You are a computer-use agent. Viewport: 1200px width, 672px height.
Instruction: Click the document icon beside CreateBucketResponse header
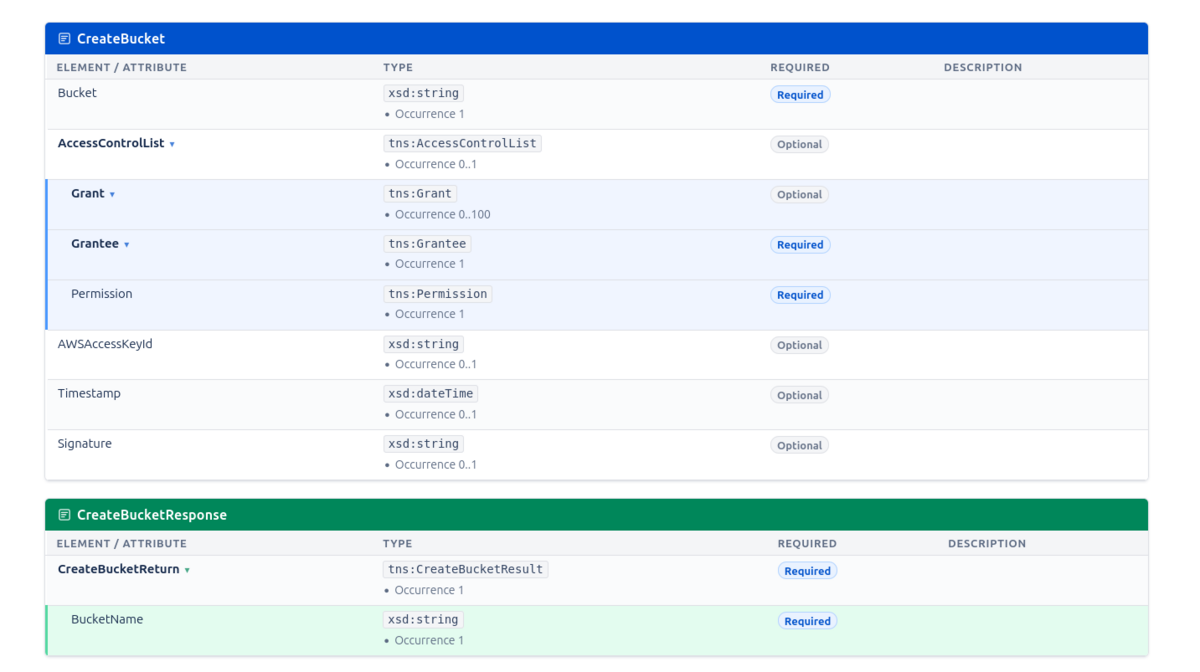pos(64,515)
